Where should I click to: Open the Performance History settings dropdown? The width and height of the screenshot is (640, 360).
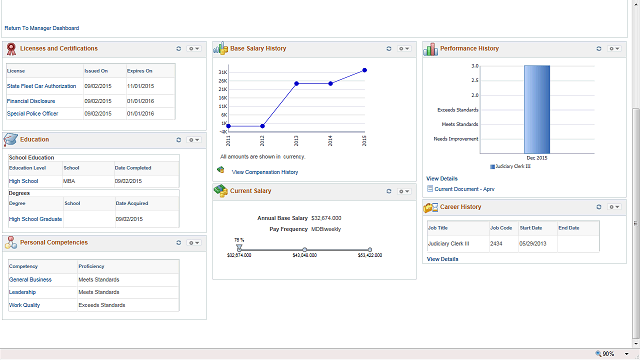click(x=614, y=49)
